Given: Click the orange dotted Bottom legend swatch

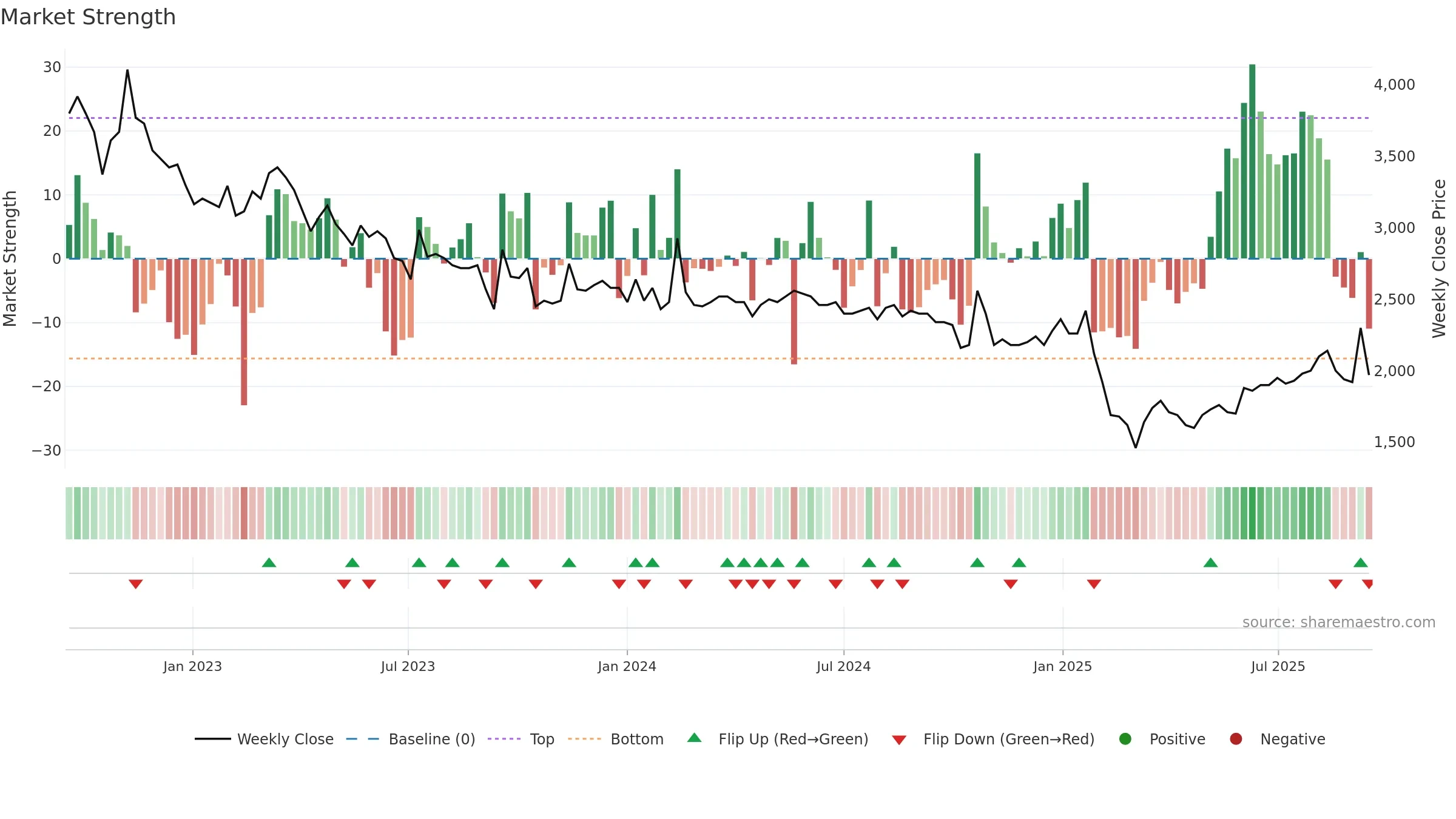Looking at the screenshot, I should (585, 739).
